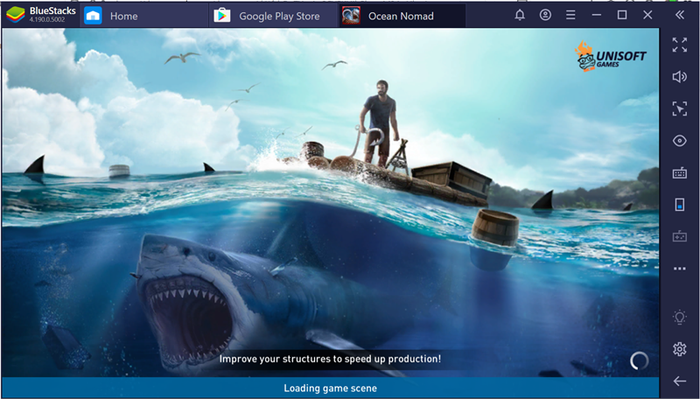The image size is (700, 399).
Task: Open the account profile icon
Action: [545, 15]
